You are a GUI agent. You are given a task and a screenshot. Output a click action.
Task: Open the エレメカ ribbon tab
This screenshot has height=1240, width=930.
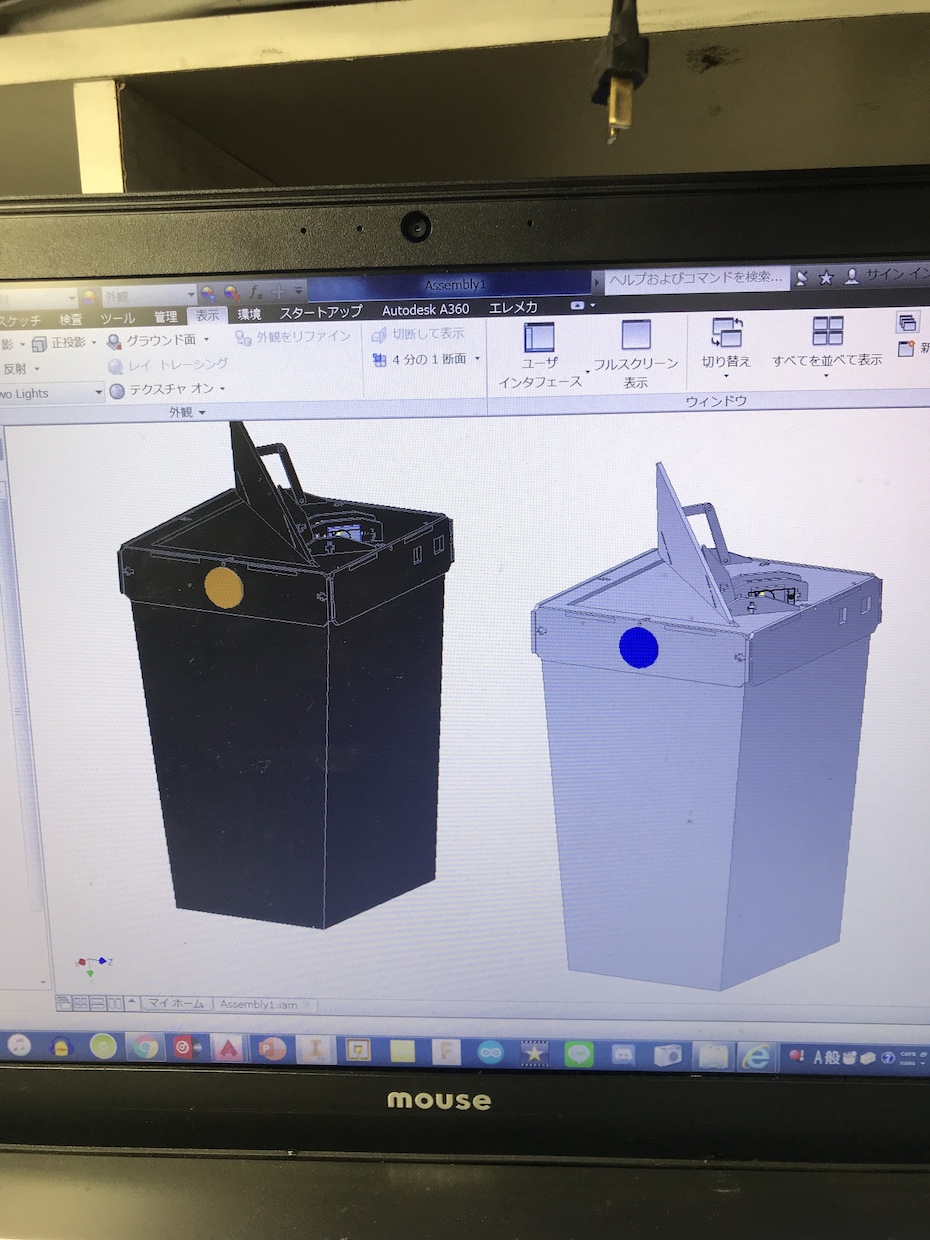click(513, 308)
